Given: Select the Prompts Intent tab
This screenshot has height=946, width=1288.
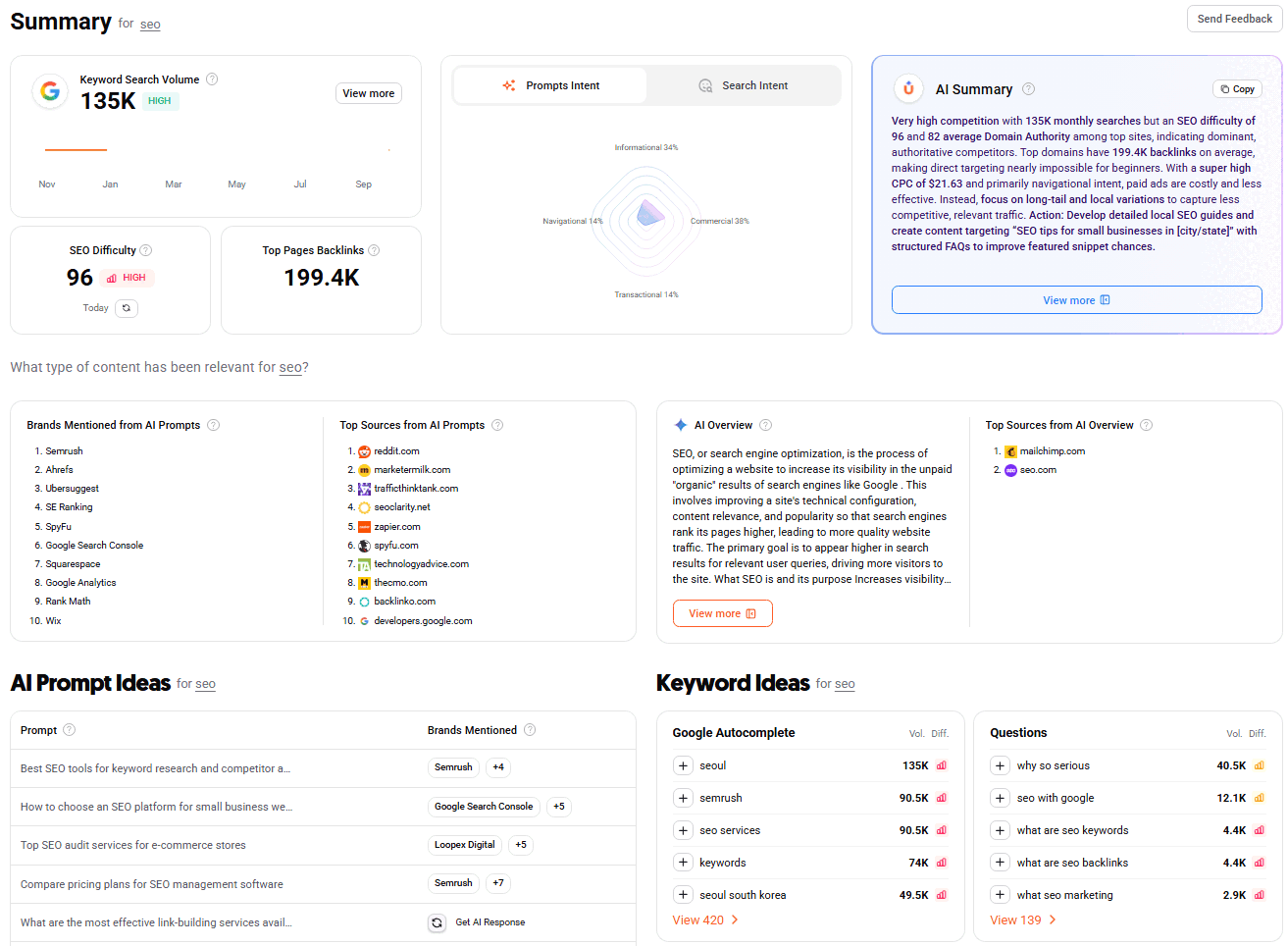Looking at the screenshot, I should tap(550, 85).
